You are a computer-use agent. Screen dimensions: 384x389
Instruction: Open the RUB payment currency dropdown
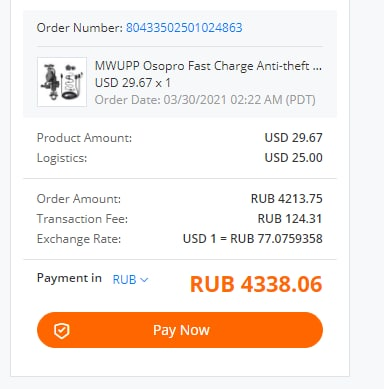pos(130,279)
